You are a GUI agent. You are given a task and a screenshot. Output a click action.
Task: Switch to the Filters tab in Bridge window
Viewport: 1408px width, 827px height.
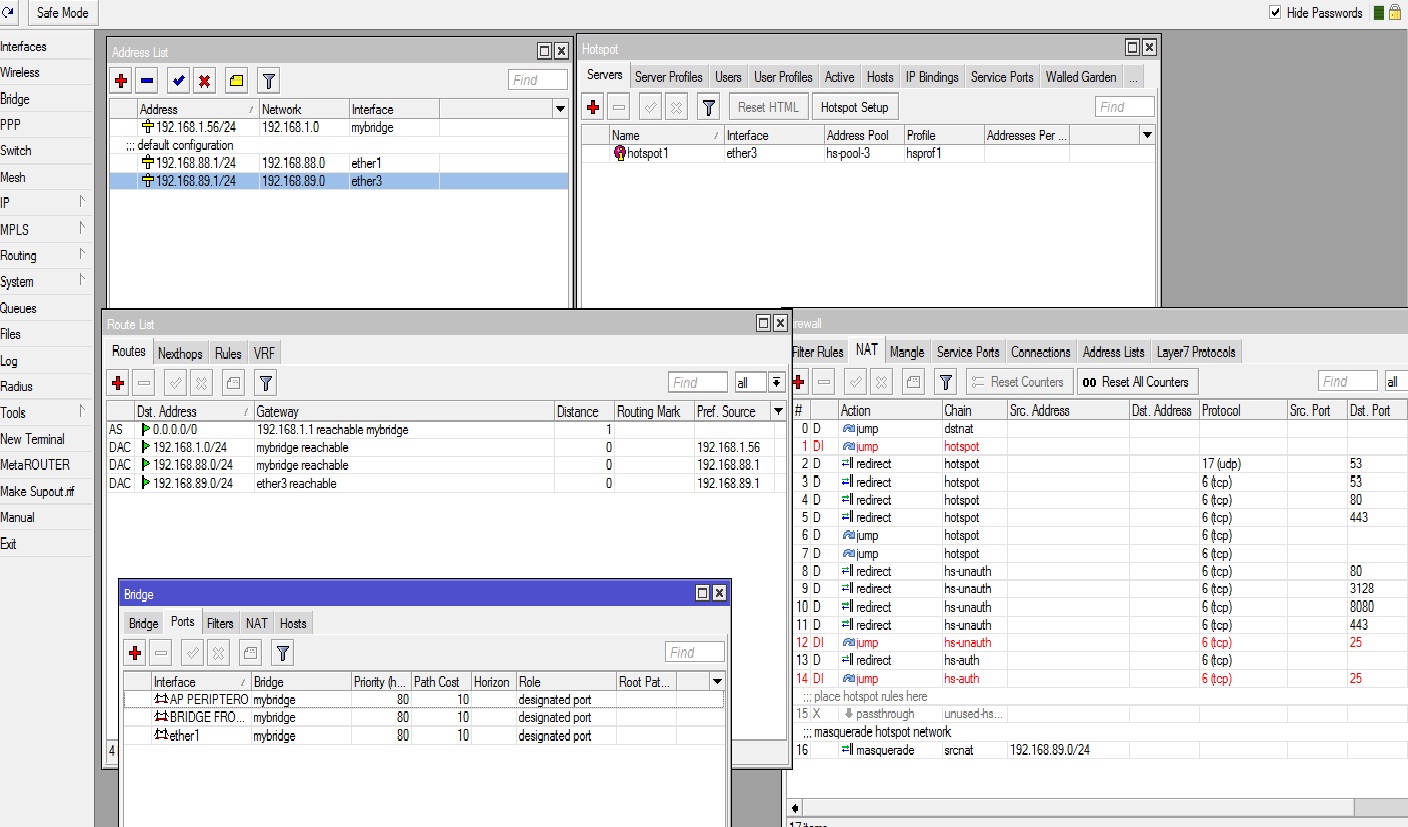point(220,623)
